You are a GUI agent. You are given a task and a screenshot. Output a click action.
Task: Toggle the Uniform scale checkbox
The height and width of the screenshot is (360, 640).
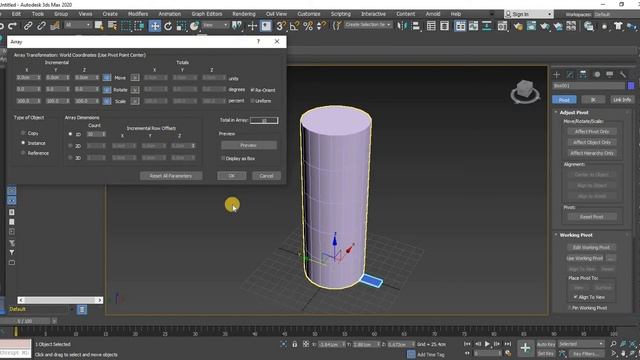pos(252,100)
